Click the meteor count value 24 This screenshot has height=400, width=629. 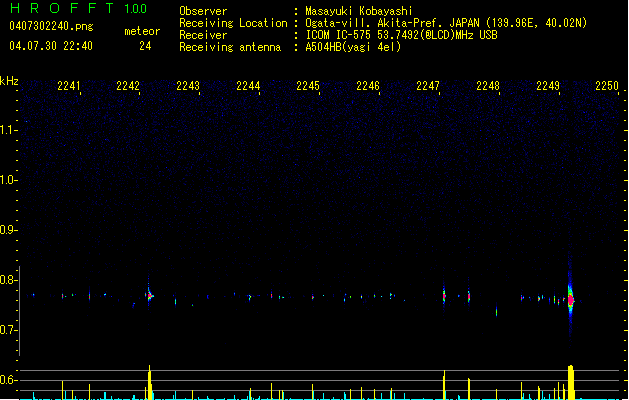tap(145, 46)
